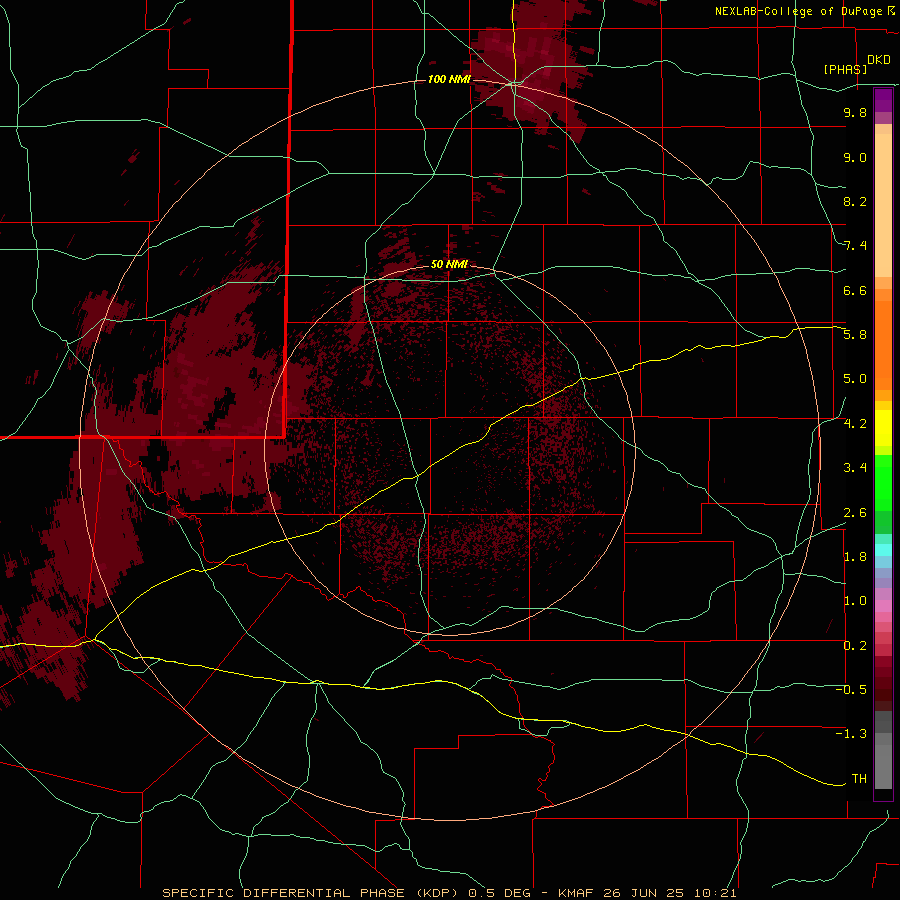Viewport: 900px width, 900px height.
Task: Click the SPECIFIC DIFFERENTIAL PHASE (KDP) caption text
Action: tap(311, 893)
